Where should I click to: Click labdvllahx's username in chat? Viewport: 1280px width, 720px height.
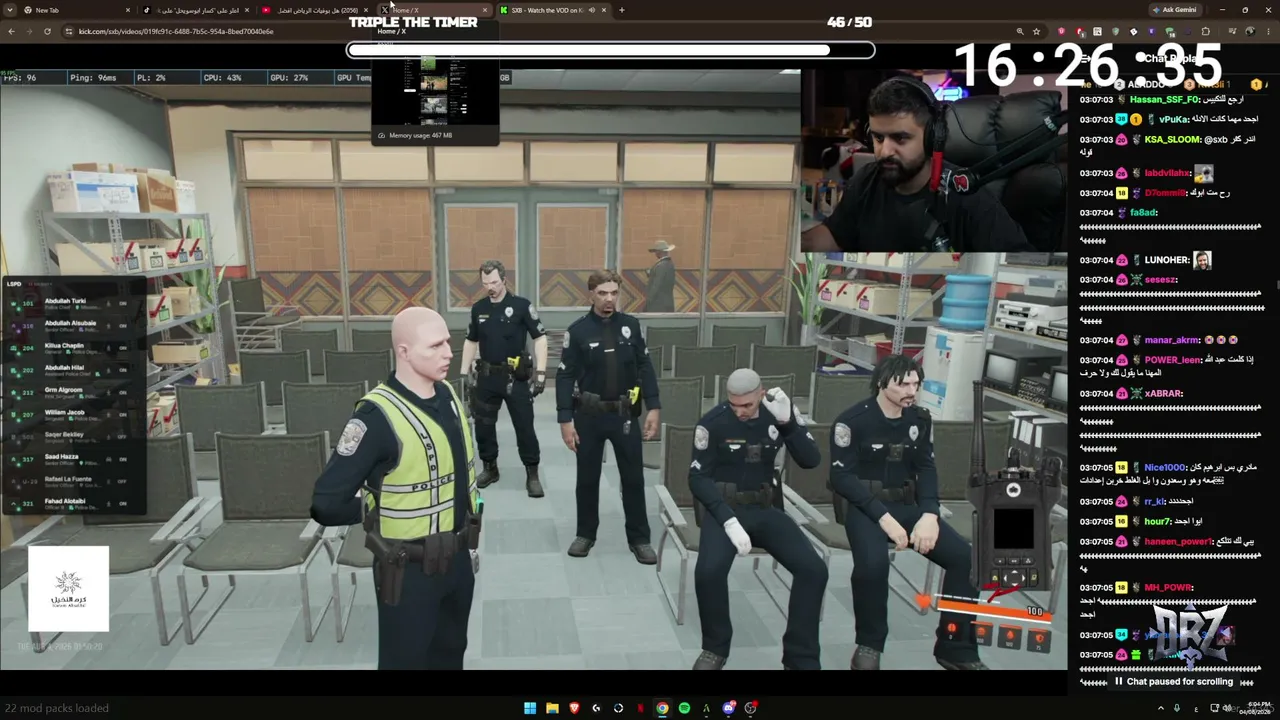pos(1167,174)
